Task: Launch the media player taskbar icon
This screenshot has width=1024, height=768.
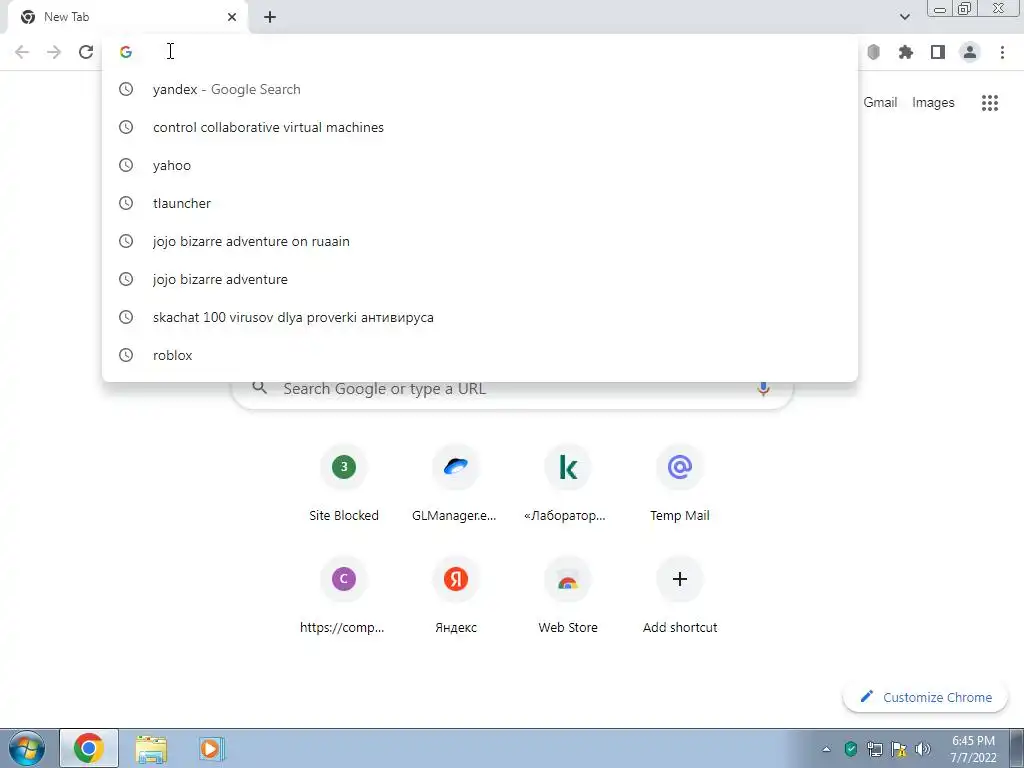Action: tap(210, 748)
